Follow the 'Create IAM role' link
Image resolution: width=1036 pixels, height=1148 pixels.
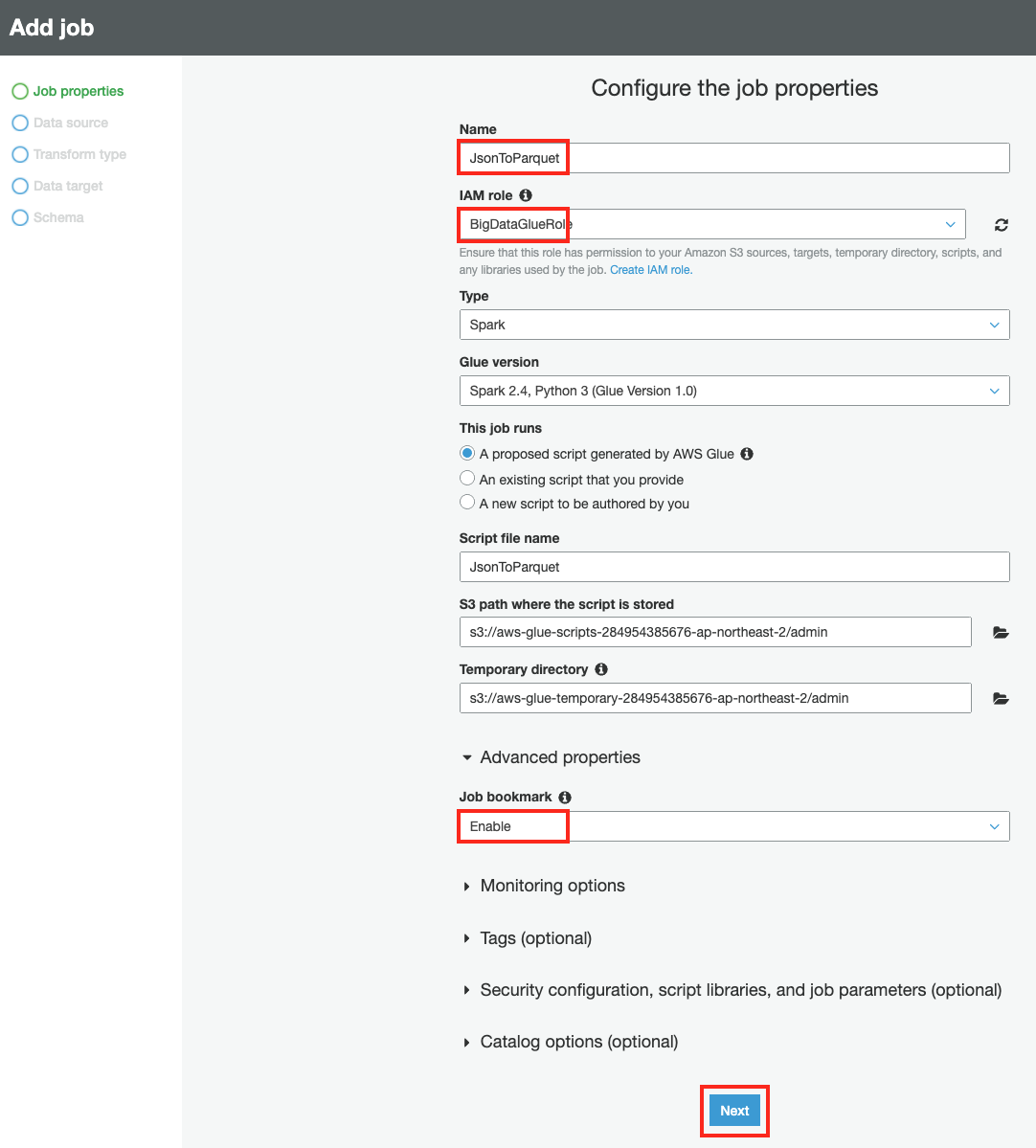click(650, 270)
